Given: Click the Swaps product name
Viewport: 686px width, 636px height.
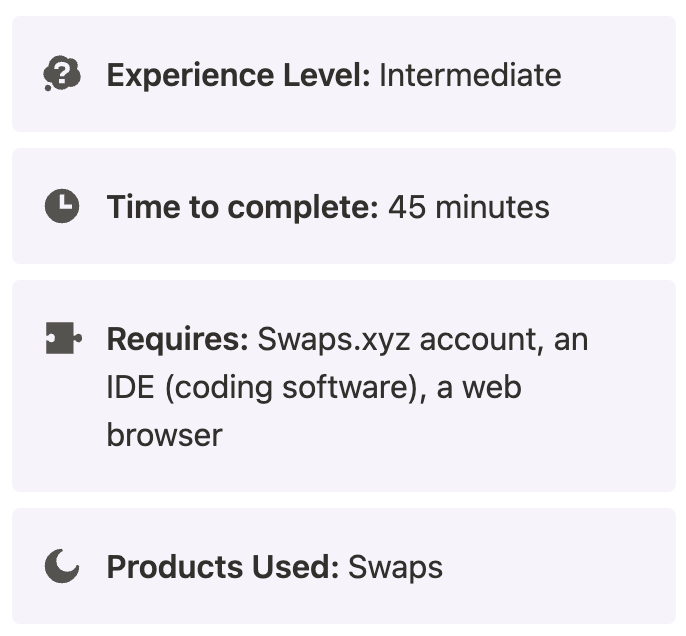Looking at the screenshot, I should [396, 568].
